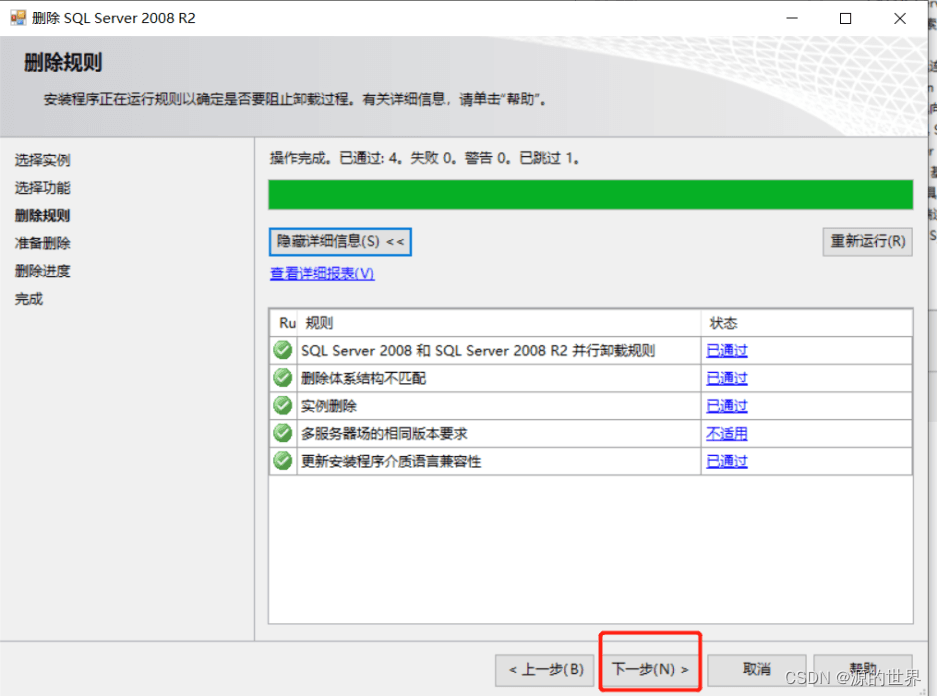Sort by 规则 column header
937x696 pixels.
point(498,323)
